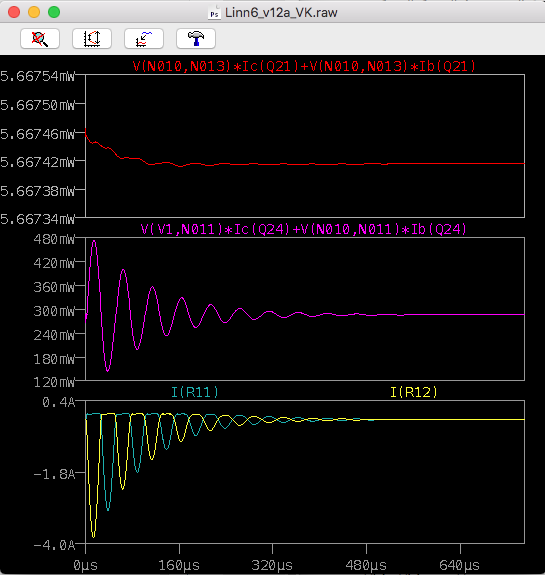
Task: Click the 0µs time axis origin label
Action: (x=85, y=565)
